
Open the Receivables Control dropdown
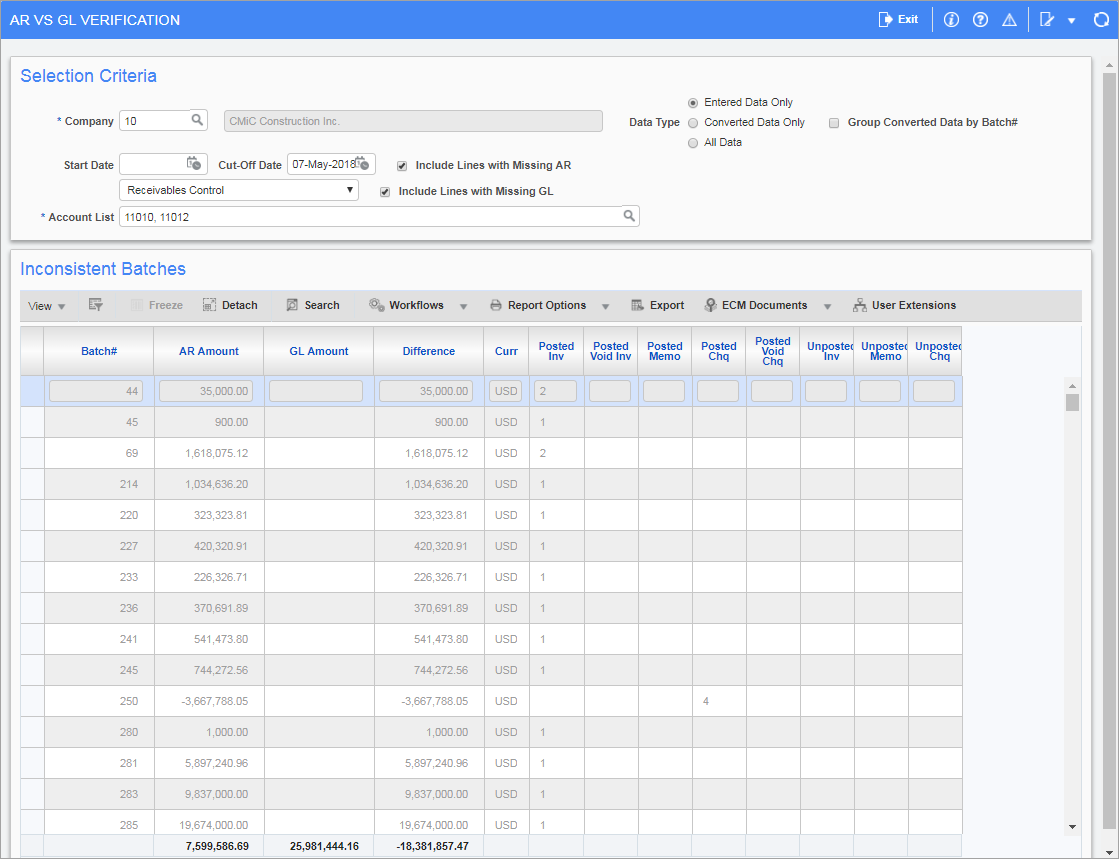pyautogui.click(x=238, y=190)
